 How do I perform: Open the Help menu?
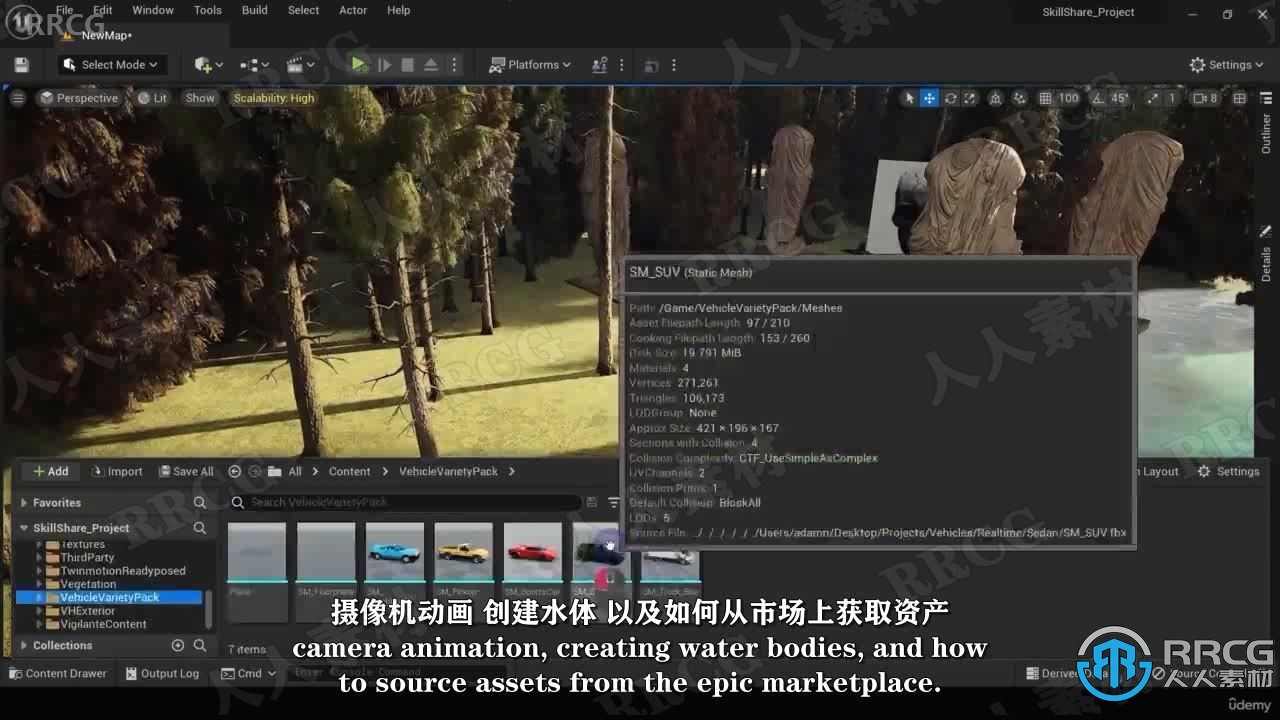[398, 10]
